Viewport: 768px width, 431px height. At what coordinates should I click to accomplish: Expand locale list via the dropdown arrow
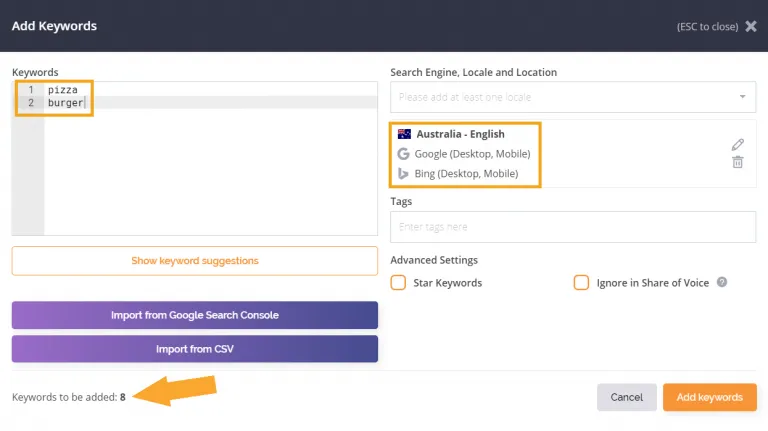[743, 97]
